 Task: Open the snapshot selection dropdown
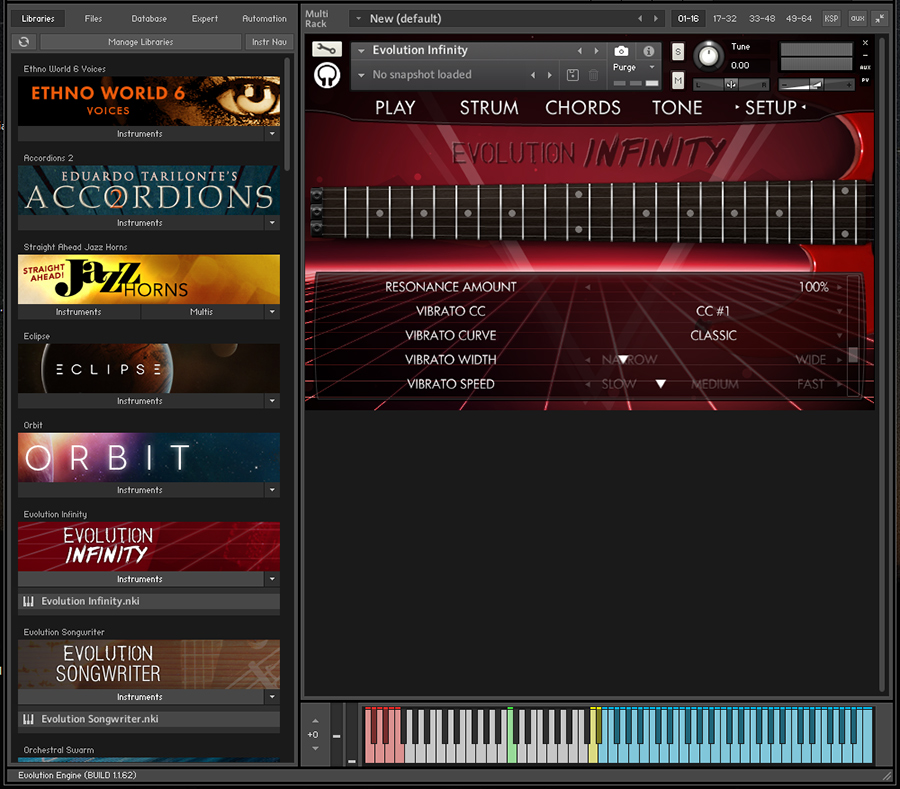(361, 75)
